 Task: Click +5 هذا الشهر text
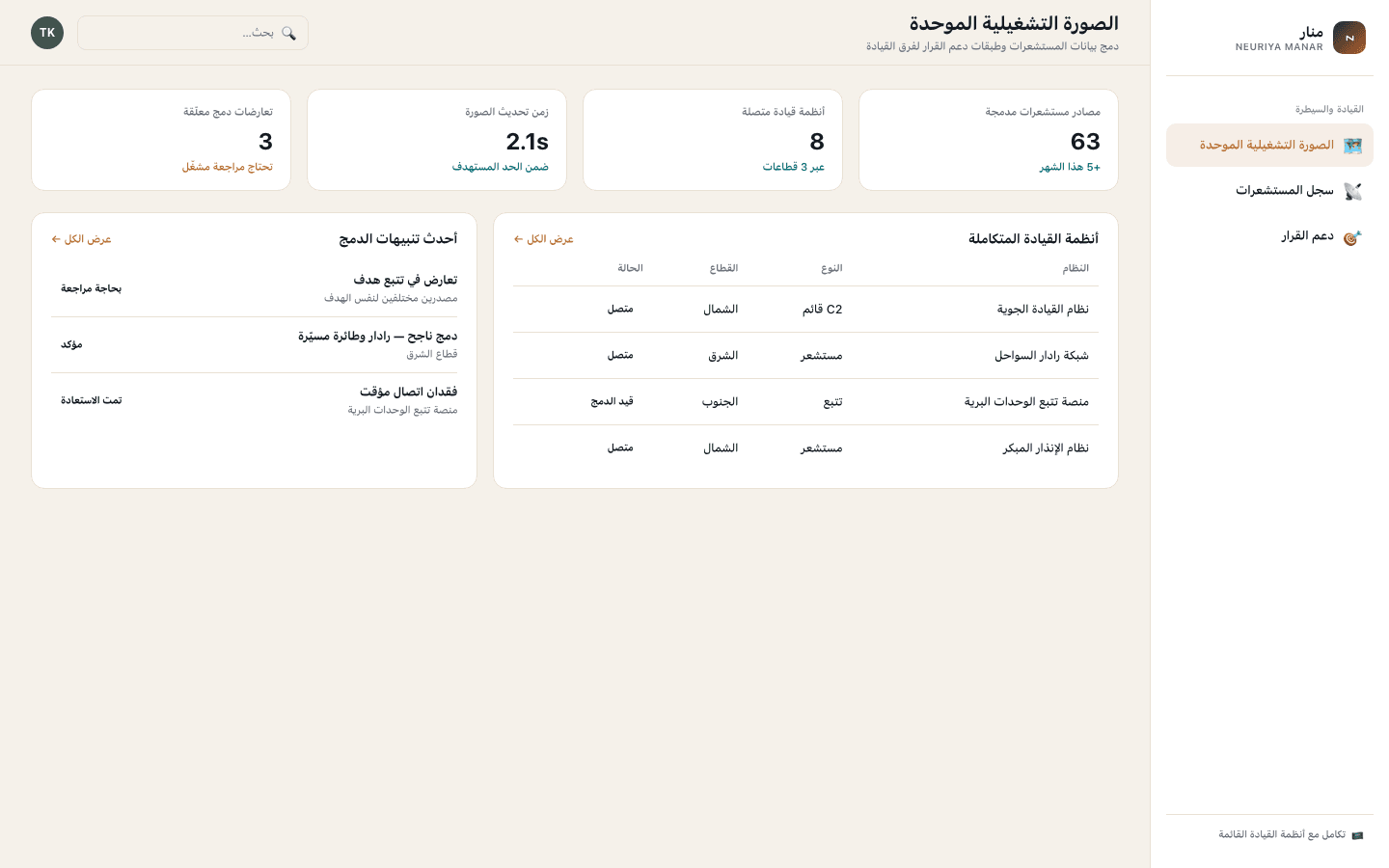point(1070,167)
